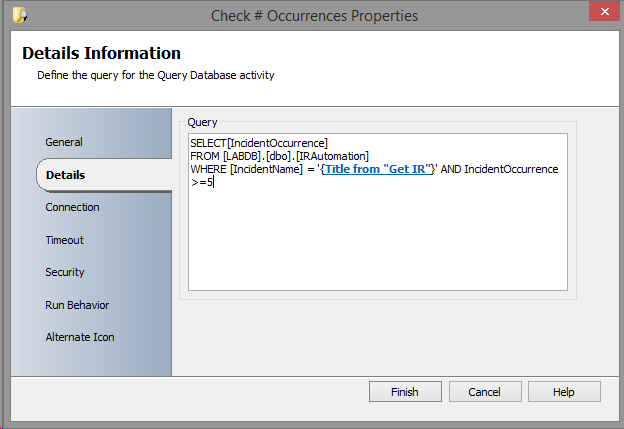The image size is (624, 429).
Task: Go to the Timeout tab
Action: tap(64, 240)
